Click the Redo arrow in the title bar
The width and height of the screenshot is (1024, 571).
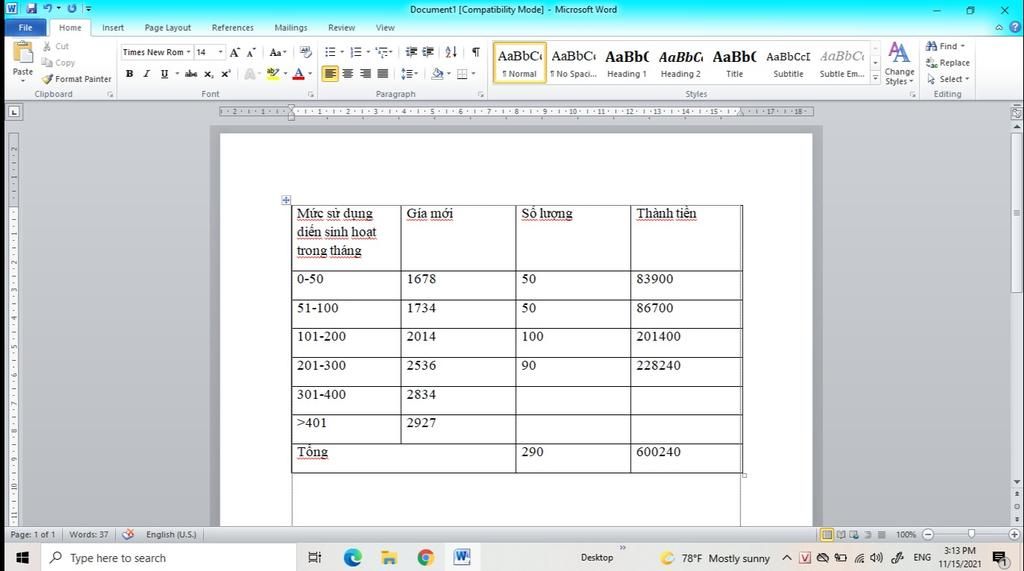(72, 8)
